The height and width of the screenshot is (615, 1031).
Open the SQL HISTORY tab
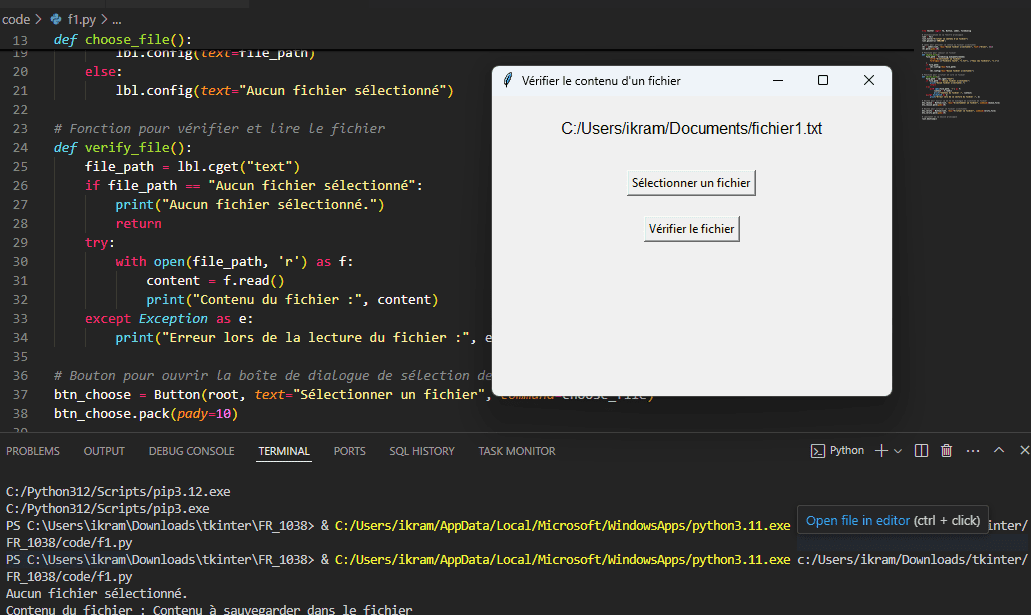(x=421, y=451)
